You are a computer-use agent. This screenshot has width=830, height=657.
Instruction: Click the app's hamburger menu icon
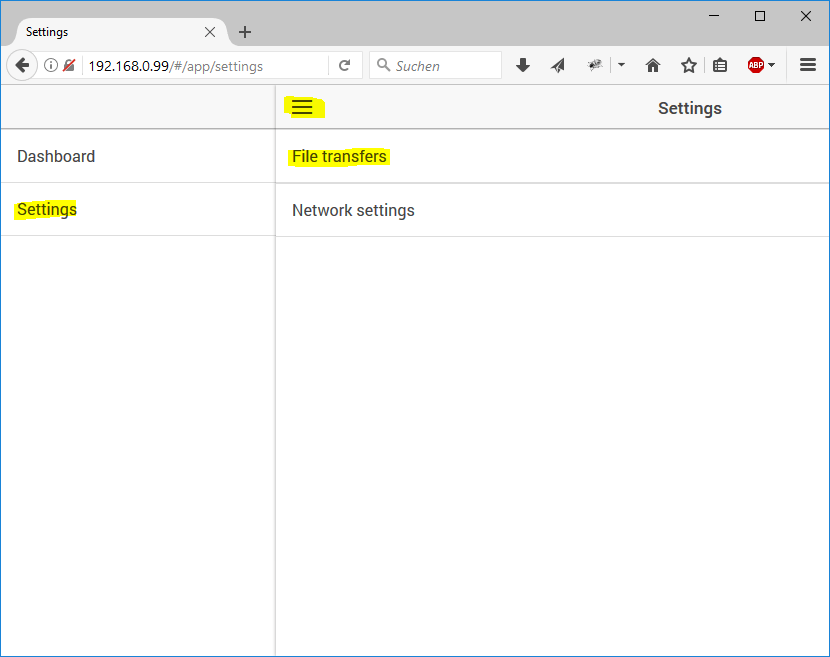point(302,108)
